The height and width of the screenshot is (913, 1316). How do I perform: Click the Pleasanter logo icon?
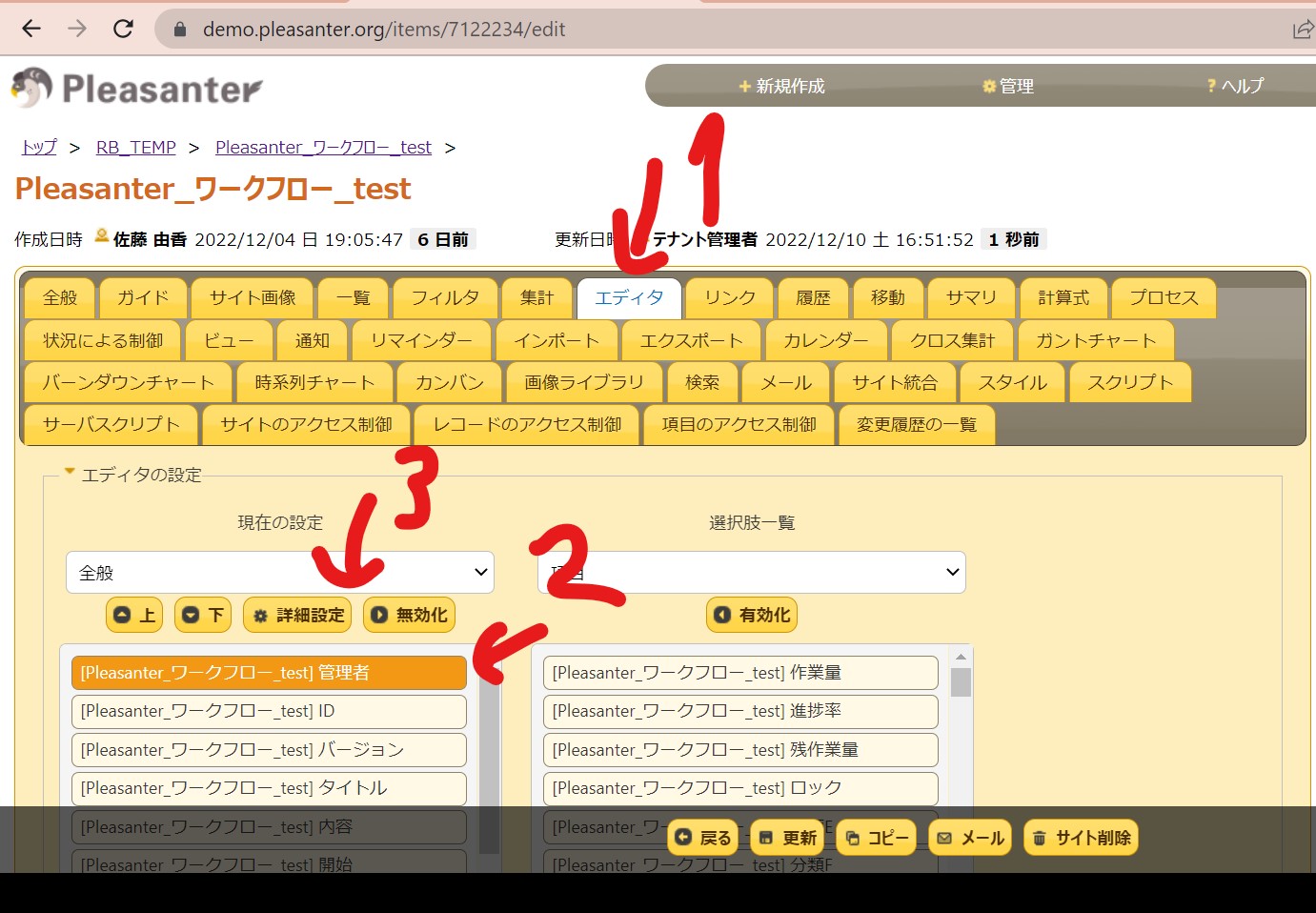(x=32, y=88)
